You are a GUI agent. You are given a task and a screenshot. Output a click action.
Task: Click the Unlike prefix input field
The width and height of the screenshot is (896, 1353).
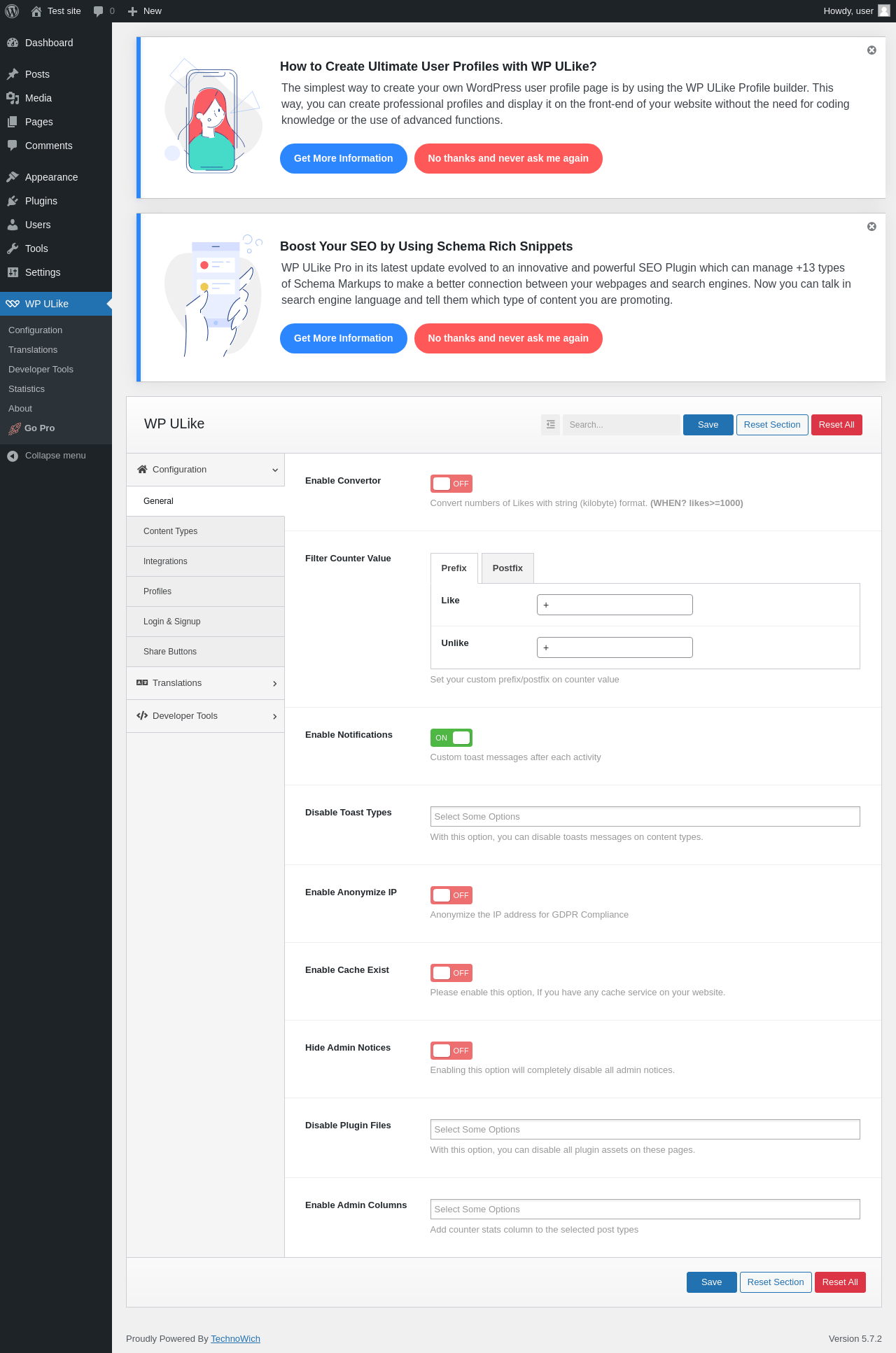615,647
